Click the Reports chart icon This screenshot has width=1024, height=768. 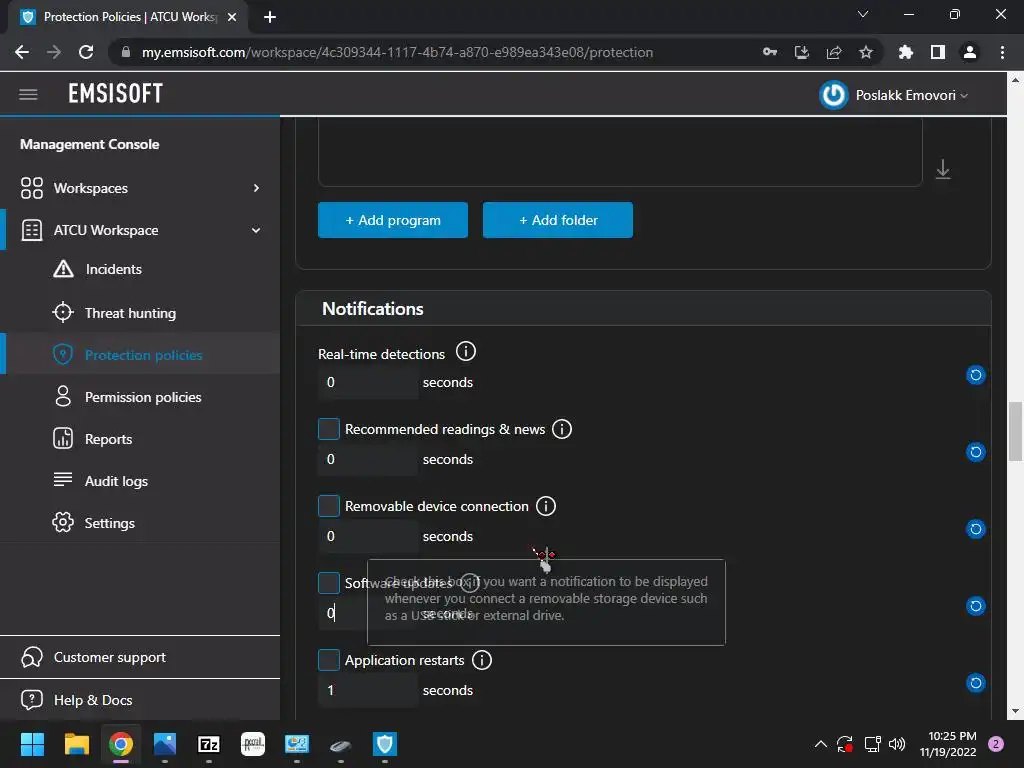pos(63,439)
